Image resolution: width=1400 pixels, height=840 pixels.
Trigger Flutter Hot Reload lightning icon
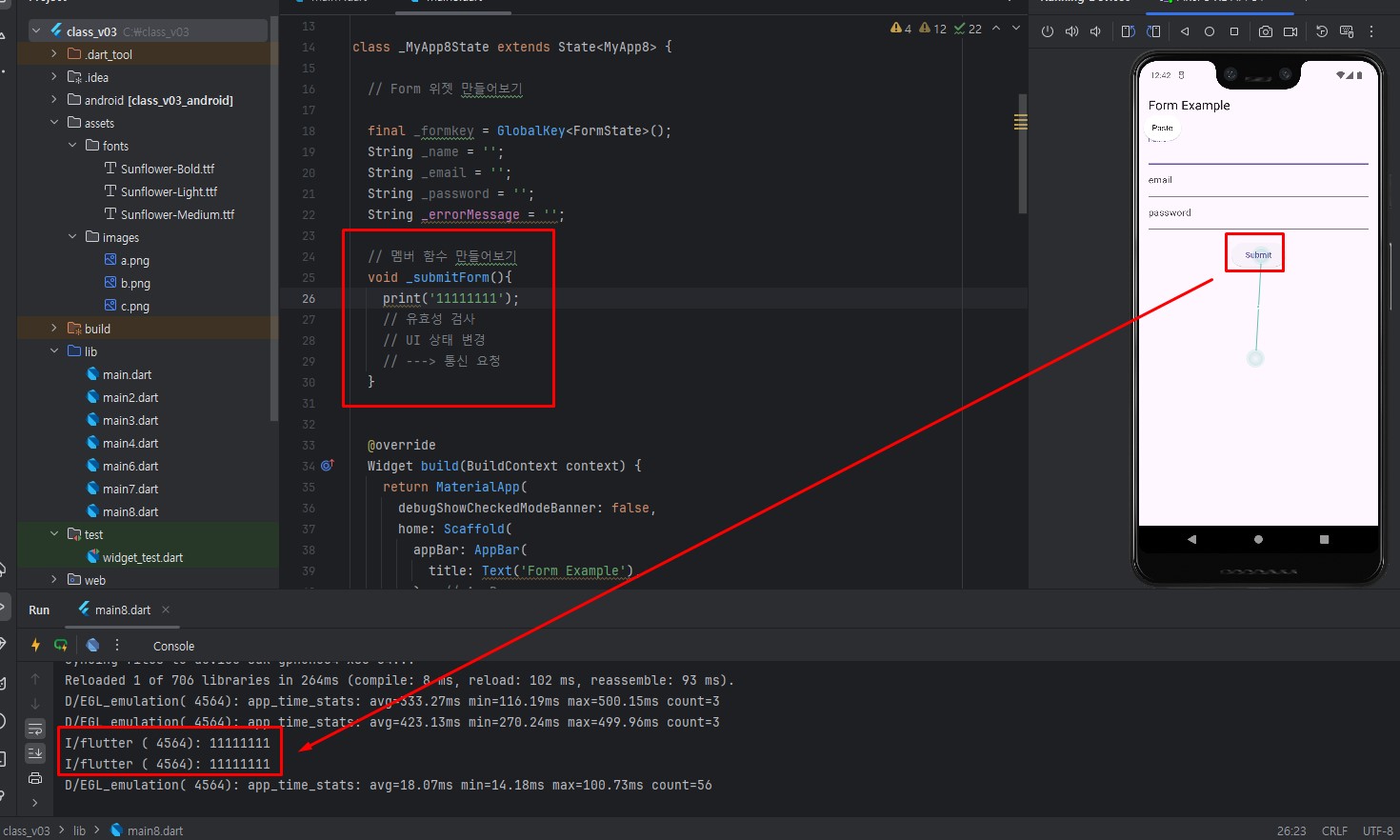(36, 645)
